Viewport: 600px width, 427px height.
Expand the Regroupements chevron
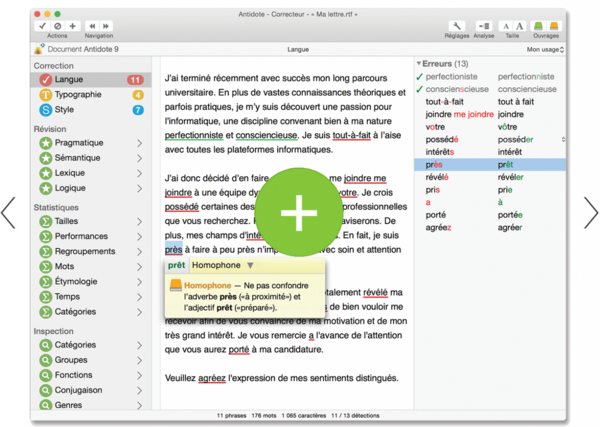[140, 252]
